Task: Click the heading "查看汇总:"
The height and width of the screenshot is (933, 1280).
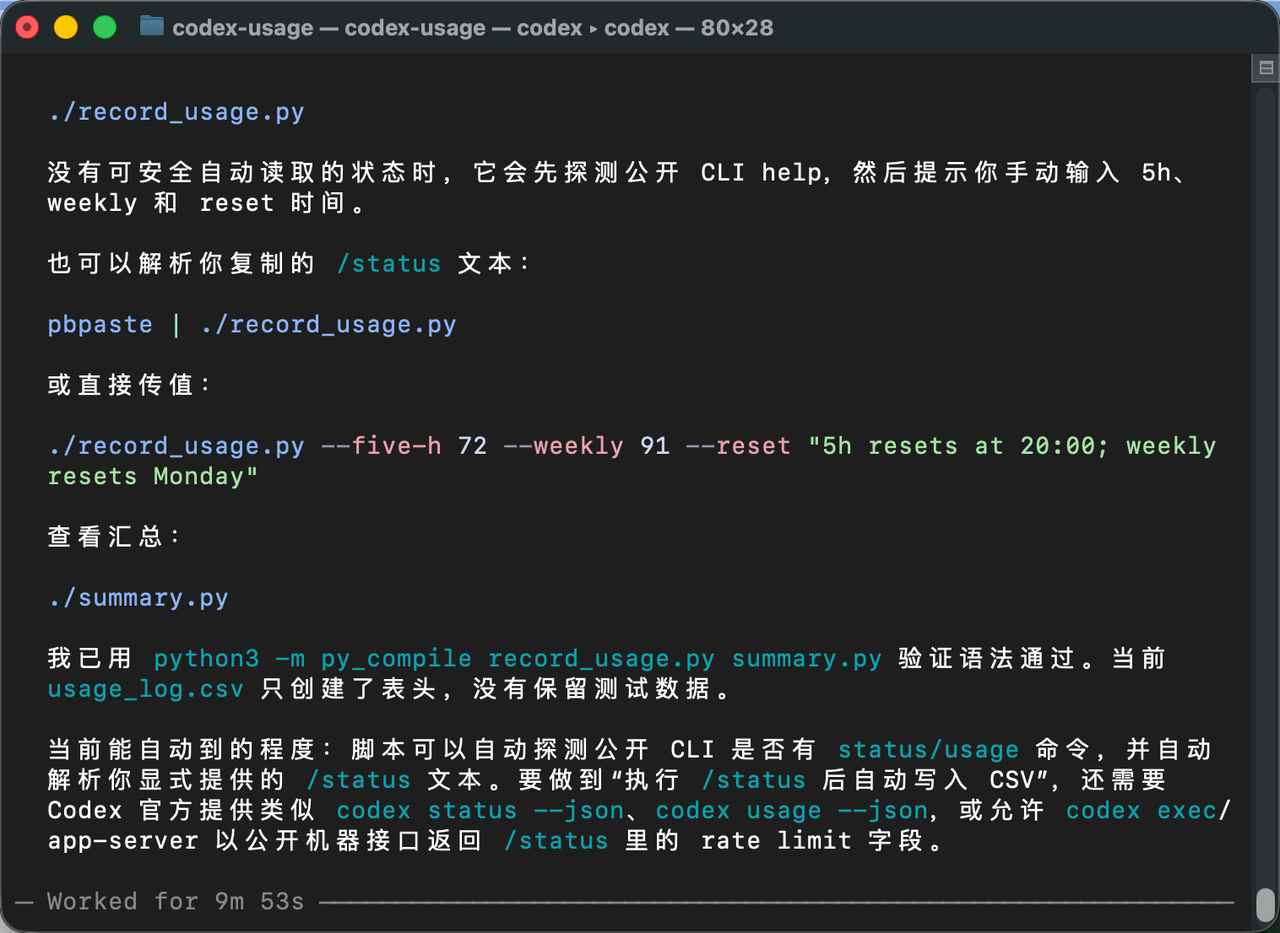Action: click(115, 537)
